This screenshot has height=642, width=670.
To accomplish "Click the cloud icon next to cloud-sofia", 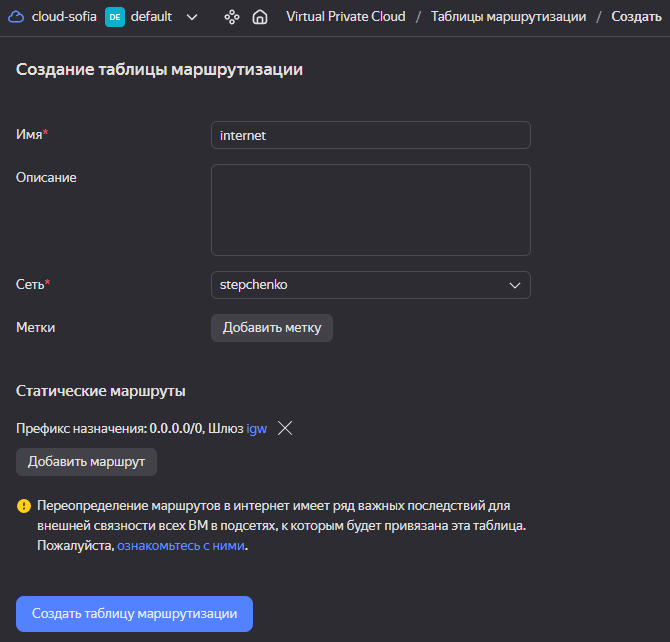I will (16, 17).
